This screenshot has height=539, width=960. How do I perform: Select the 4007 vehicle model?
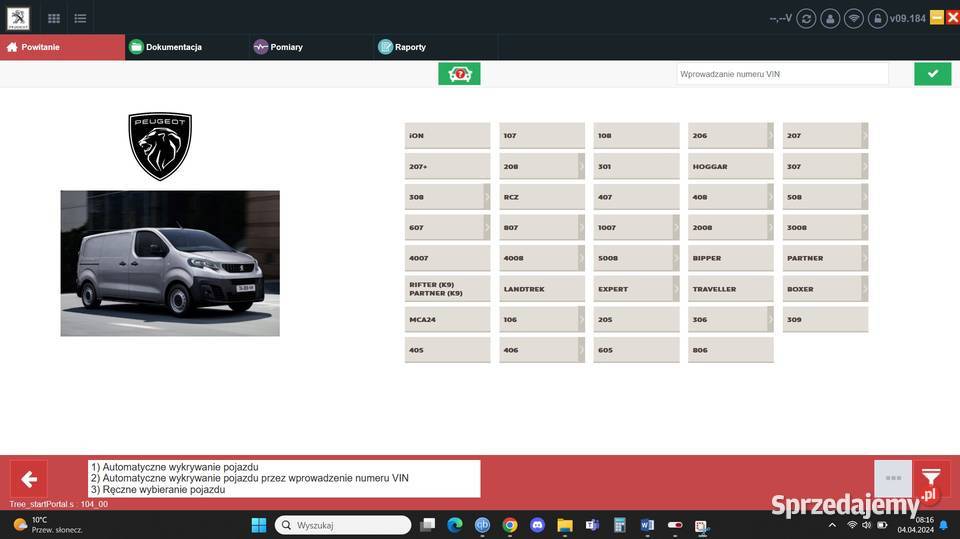coord(448,258)
